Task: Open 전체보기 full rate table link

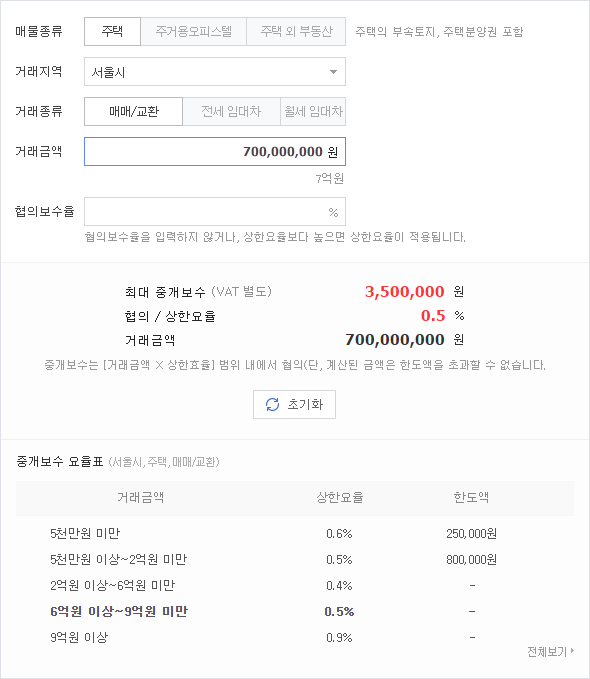Action: click(550, 651)
